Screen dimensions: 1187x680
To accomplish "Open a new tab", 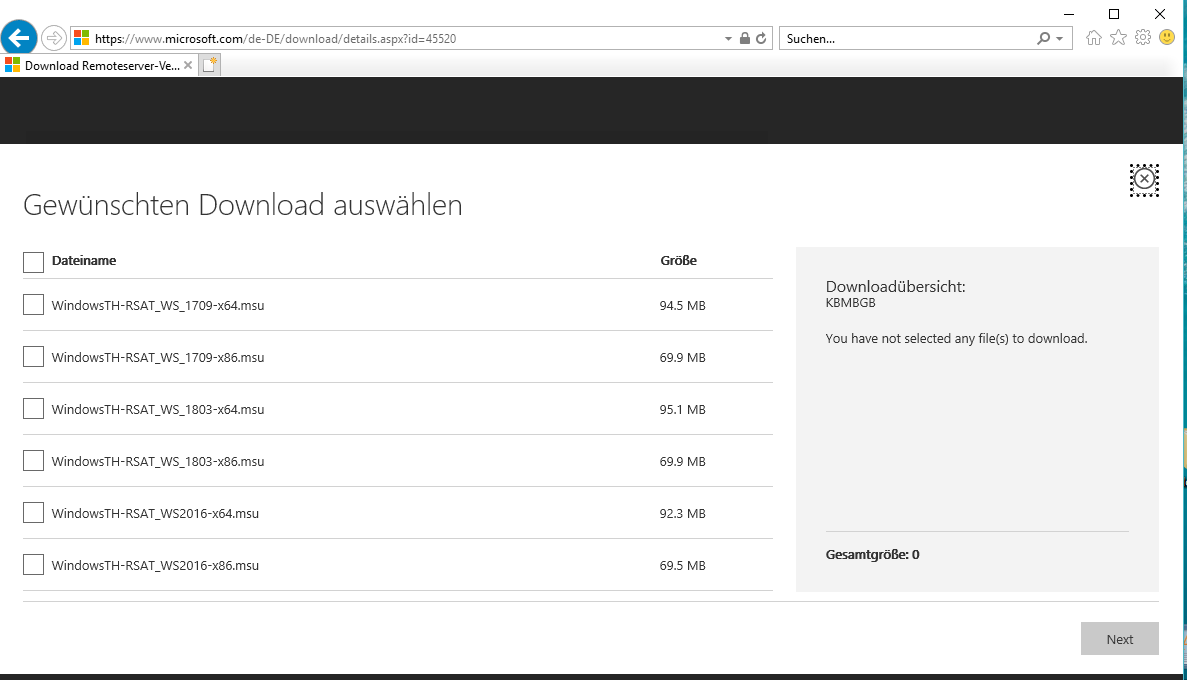I will tap(210, 66).
